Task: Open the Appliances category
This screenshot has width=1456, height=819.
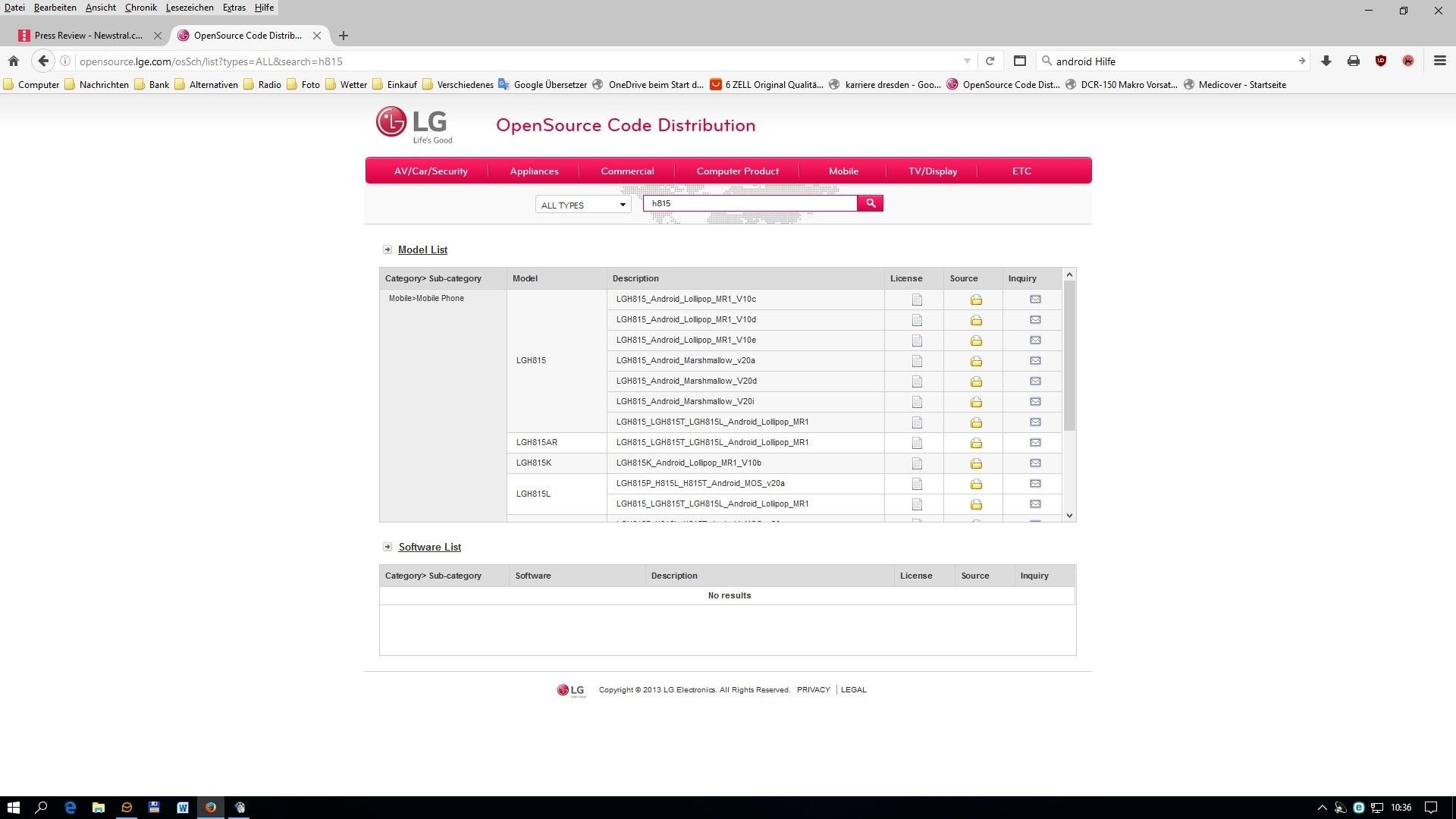Action: pos(534,171)
